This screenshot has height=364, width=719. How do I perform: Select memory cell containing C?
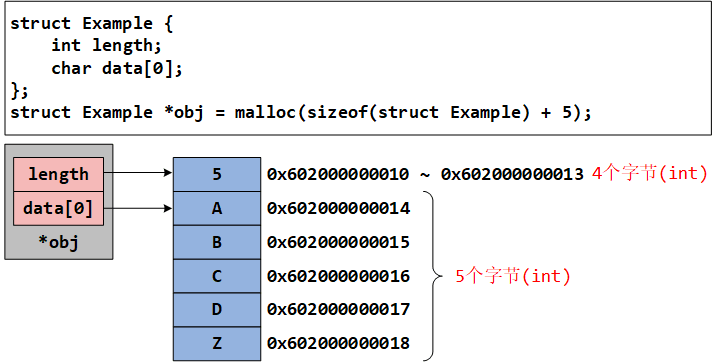217,276
